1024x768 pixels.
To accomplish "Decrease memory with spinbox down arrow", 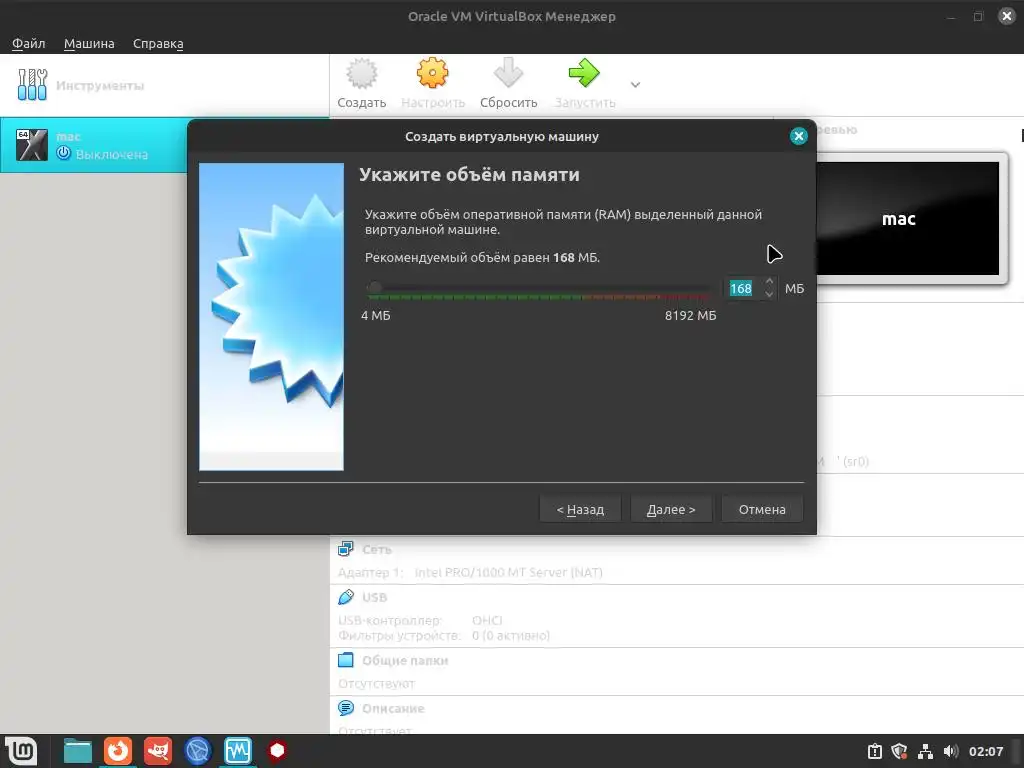I will click(769, 295).
